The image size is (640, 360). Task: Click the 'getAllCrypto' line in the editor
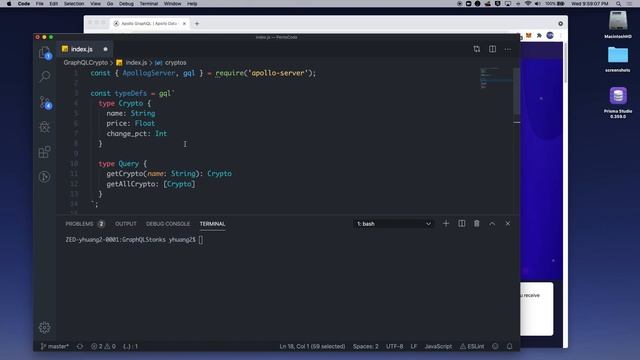coord(151,184)
